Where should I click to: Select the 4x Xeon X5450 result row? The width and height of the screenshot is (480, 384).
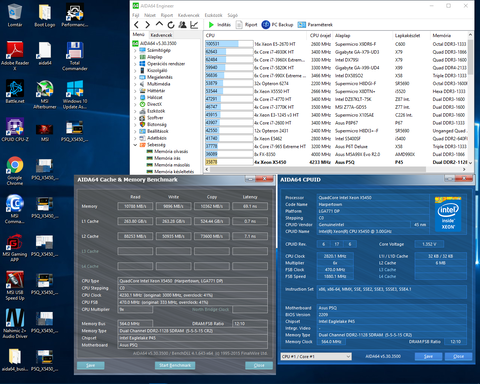click(x=336, y=162)
